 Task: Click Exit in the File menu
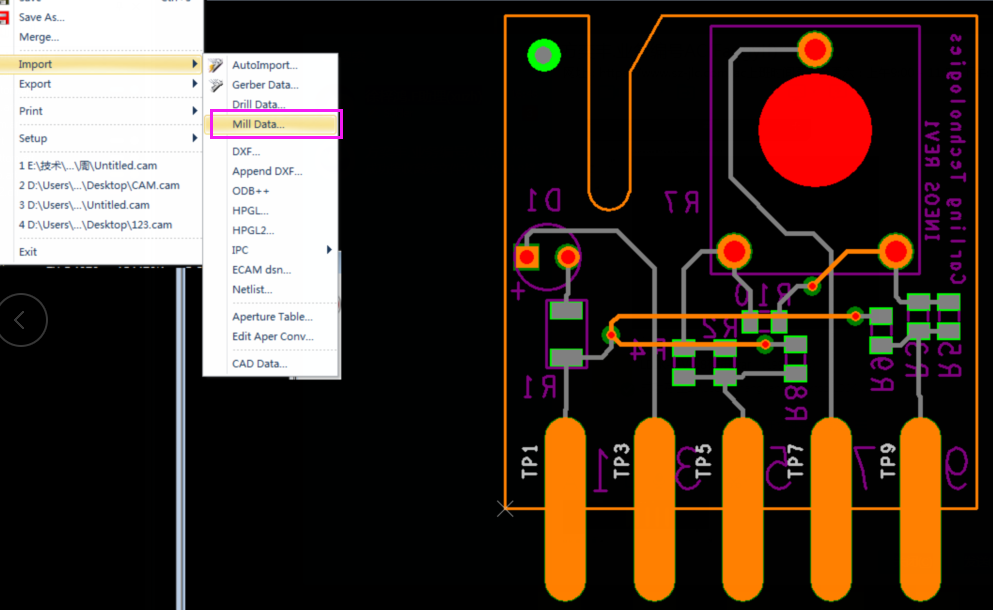(28, 252)
